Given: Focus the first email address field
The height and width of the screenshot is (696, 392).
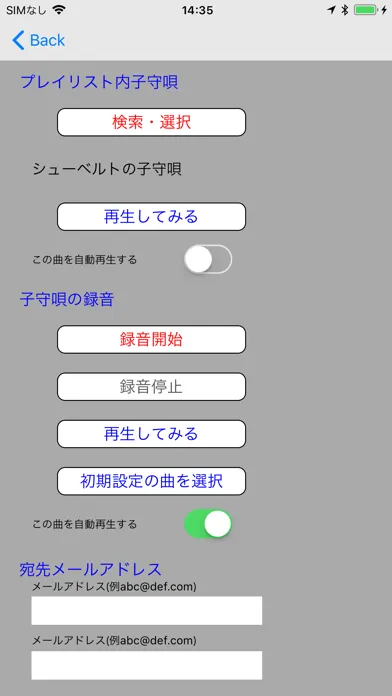Looking at the screenshot, I should (x=147, y=610).
